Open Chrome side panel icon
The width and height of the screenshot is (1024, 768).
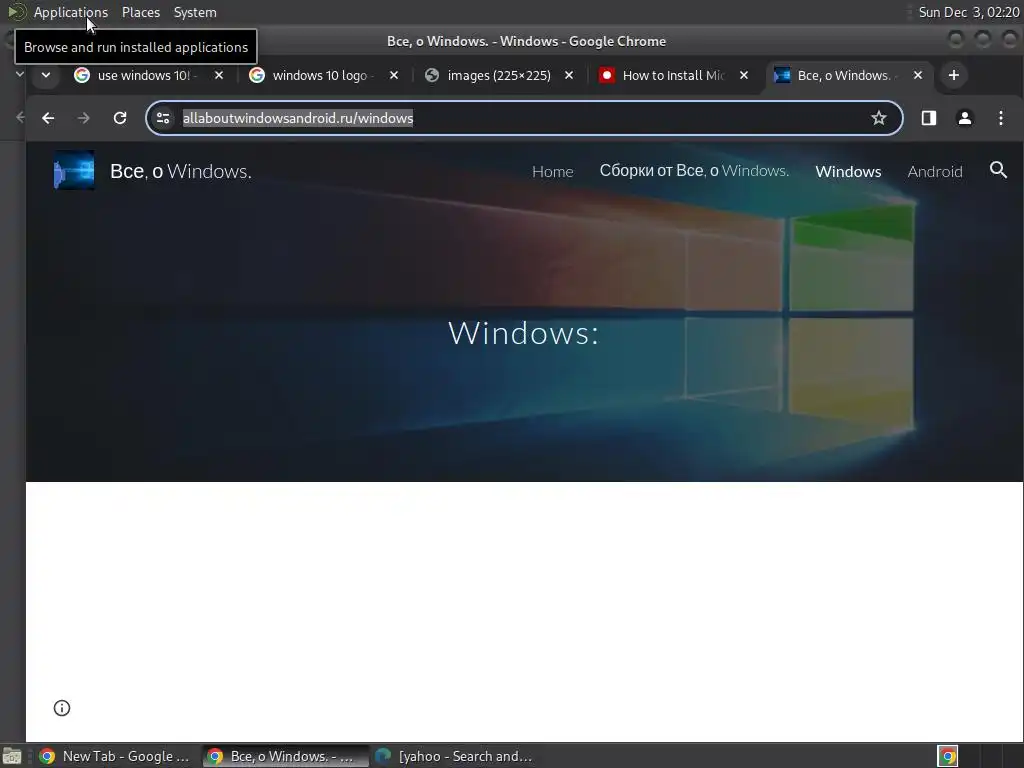click(929, 118)
